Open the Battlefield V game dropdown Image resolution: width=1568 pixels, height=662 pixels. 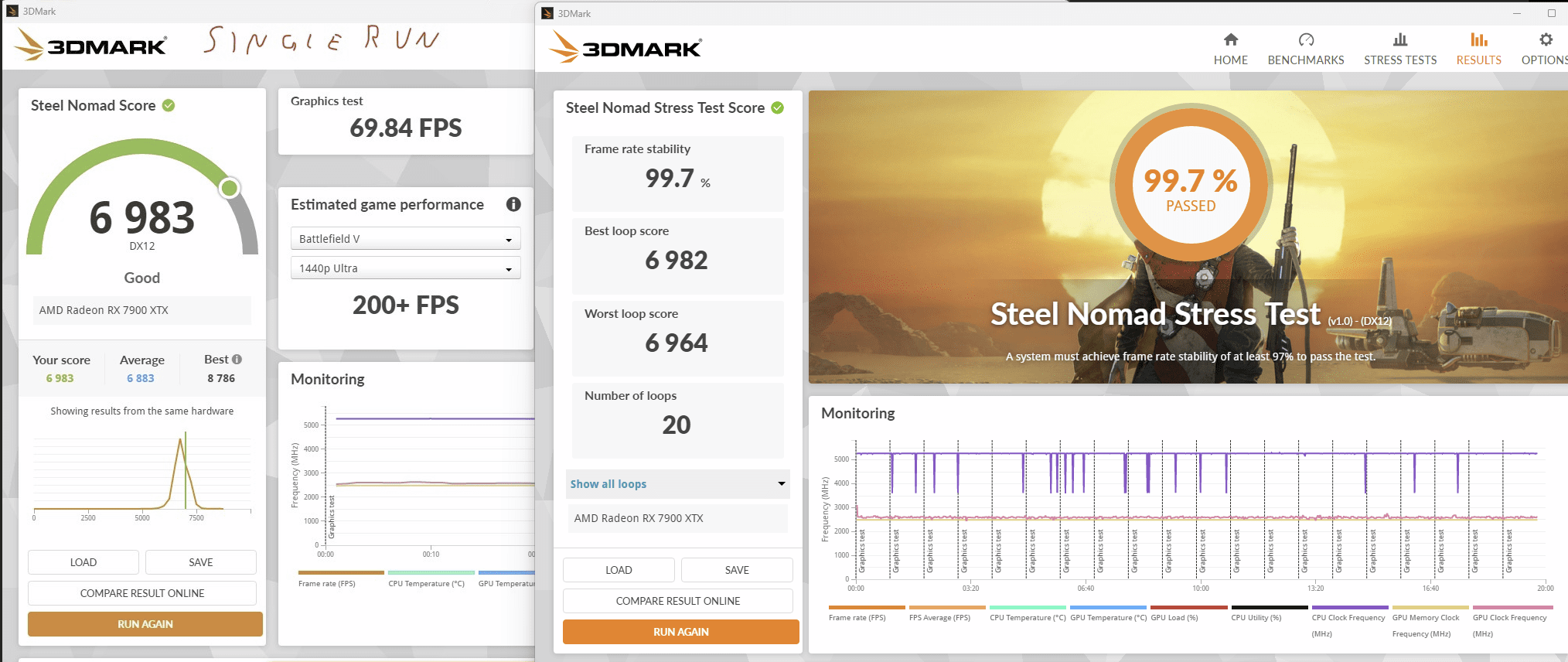(x=405, y=238)
